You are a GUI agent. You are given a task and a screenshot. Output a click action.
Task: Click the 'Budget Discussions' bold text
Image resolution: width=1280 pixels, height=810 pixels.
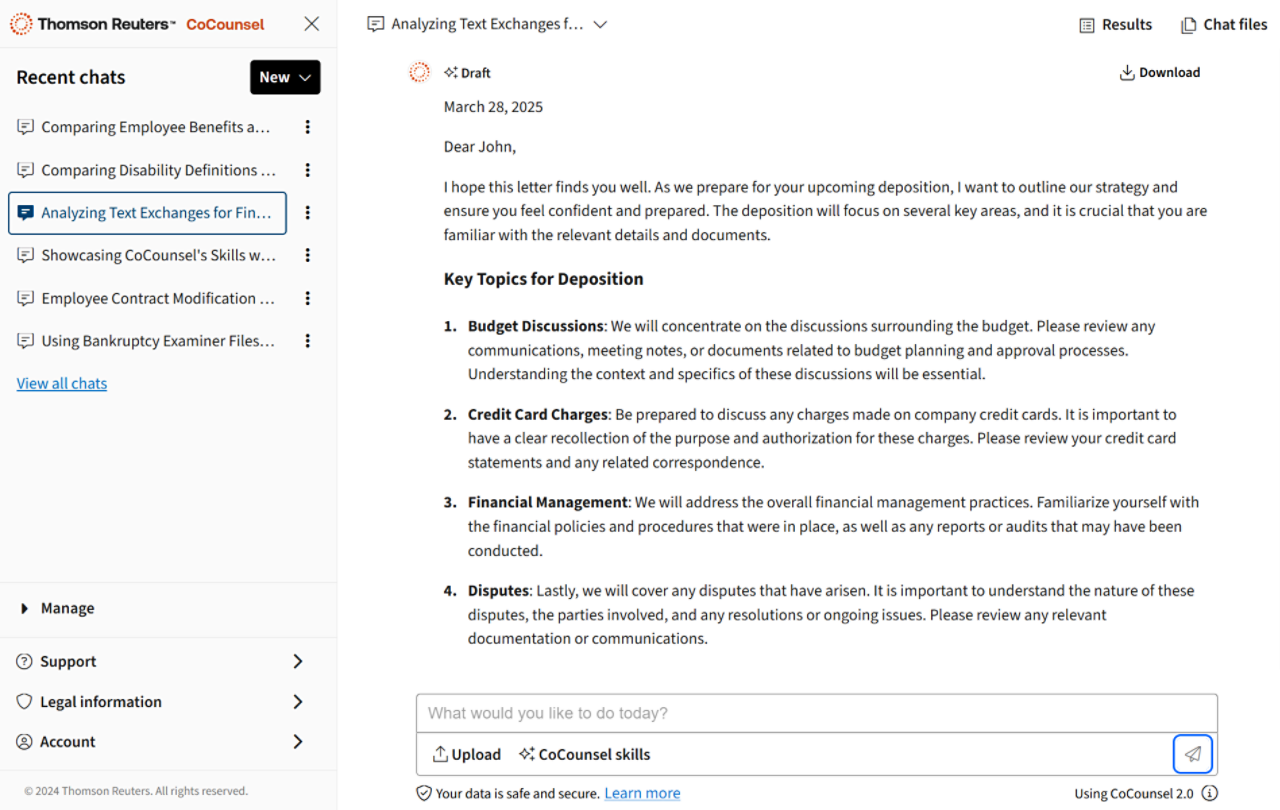click(536, 326)
